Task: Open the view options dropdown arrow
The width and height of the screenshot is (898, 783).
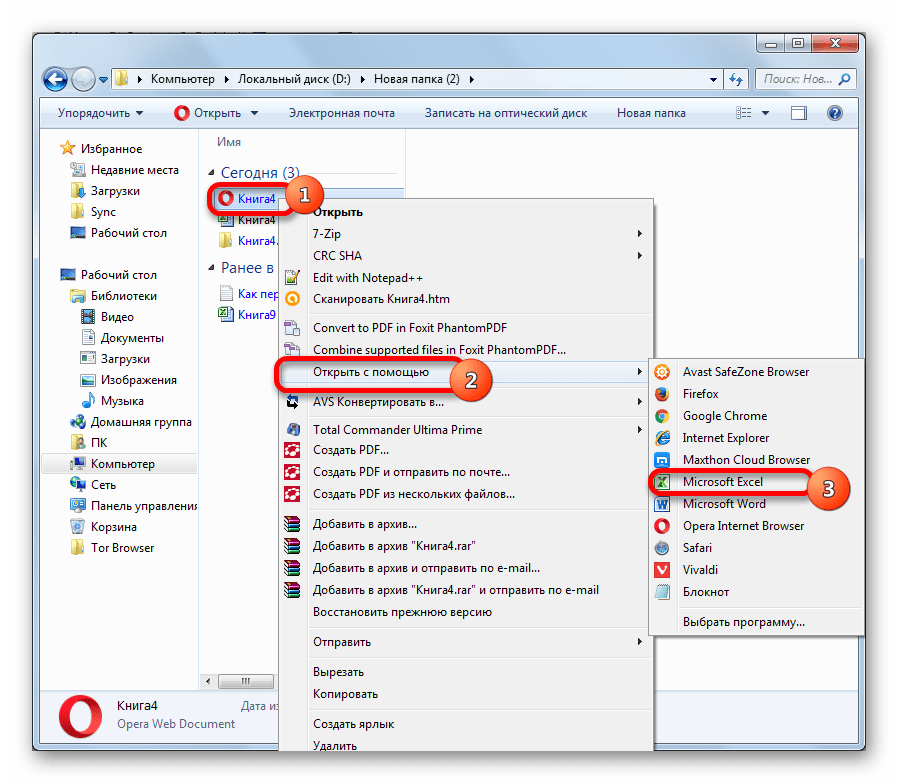Action: [x=765, y=113]
